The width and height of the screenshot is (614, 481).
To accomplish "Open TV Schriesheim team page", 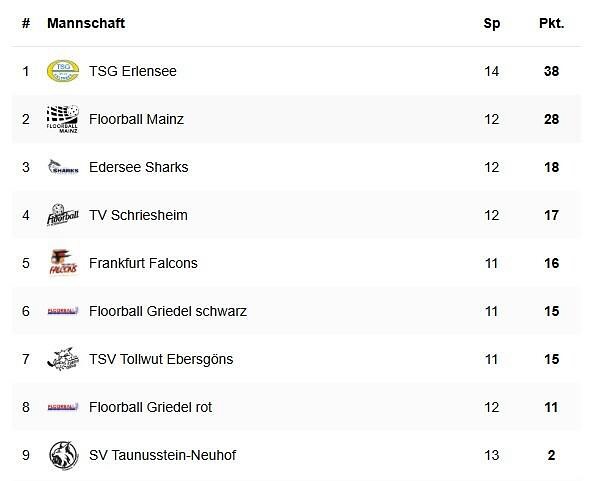I will (x=138, y=215).
